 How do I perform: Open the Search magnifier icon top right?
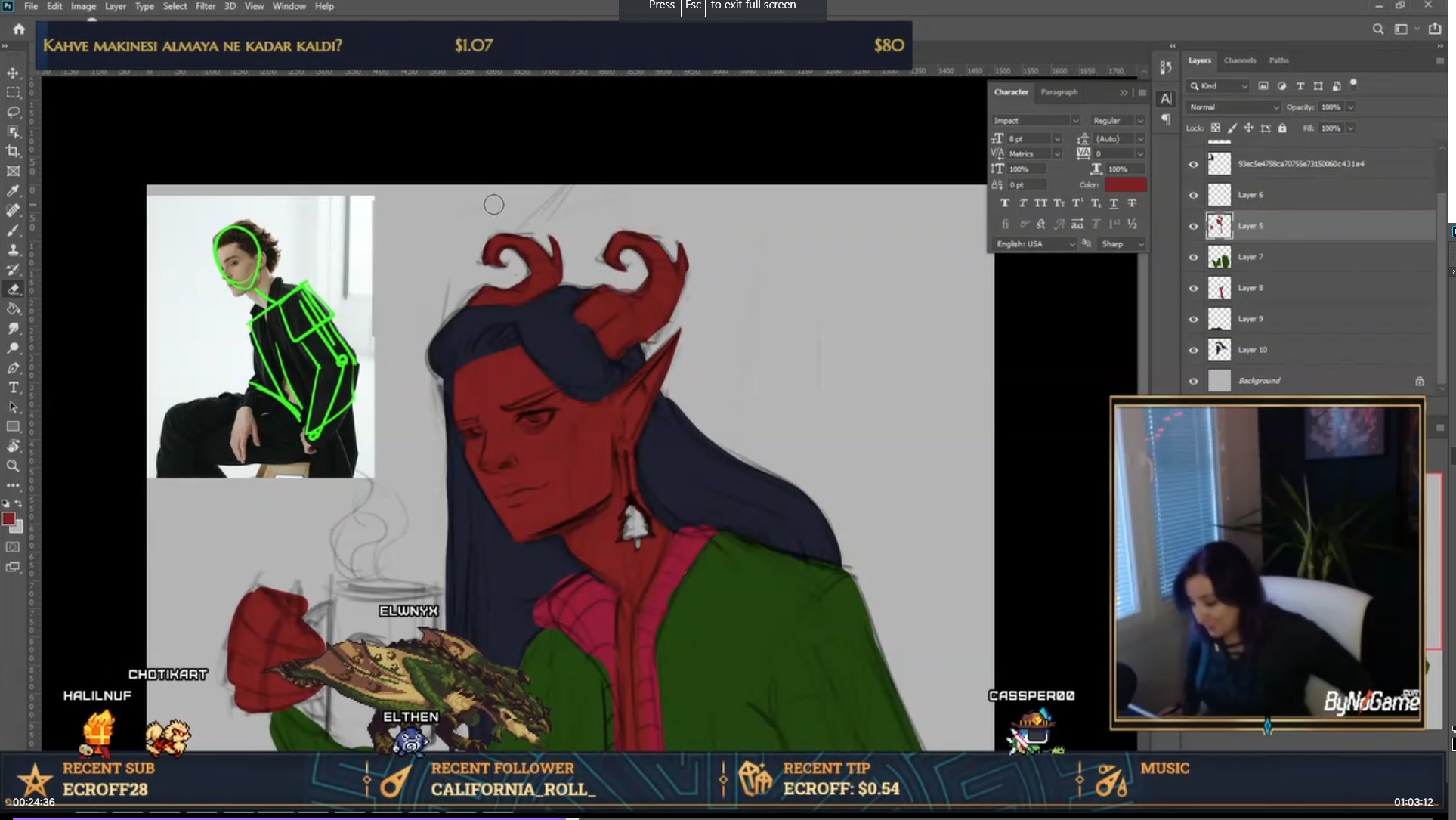coord(1378,29)
